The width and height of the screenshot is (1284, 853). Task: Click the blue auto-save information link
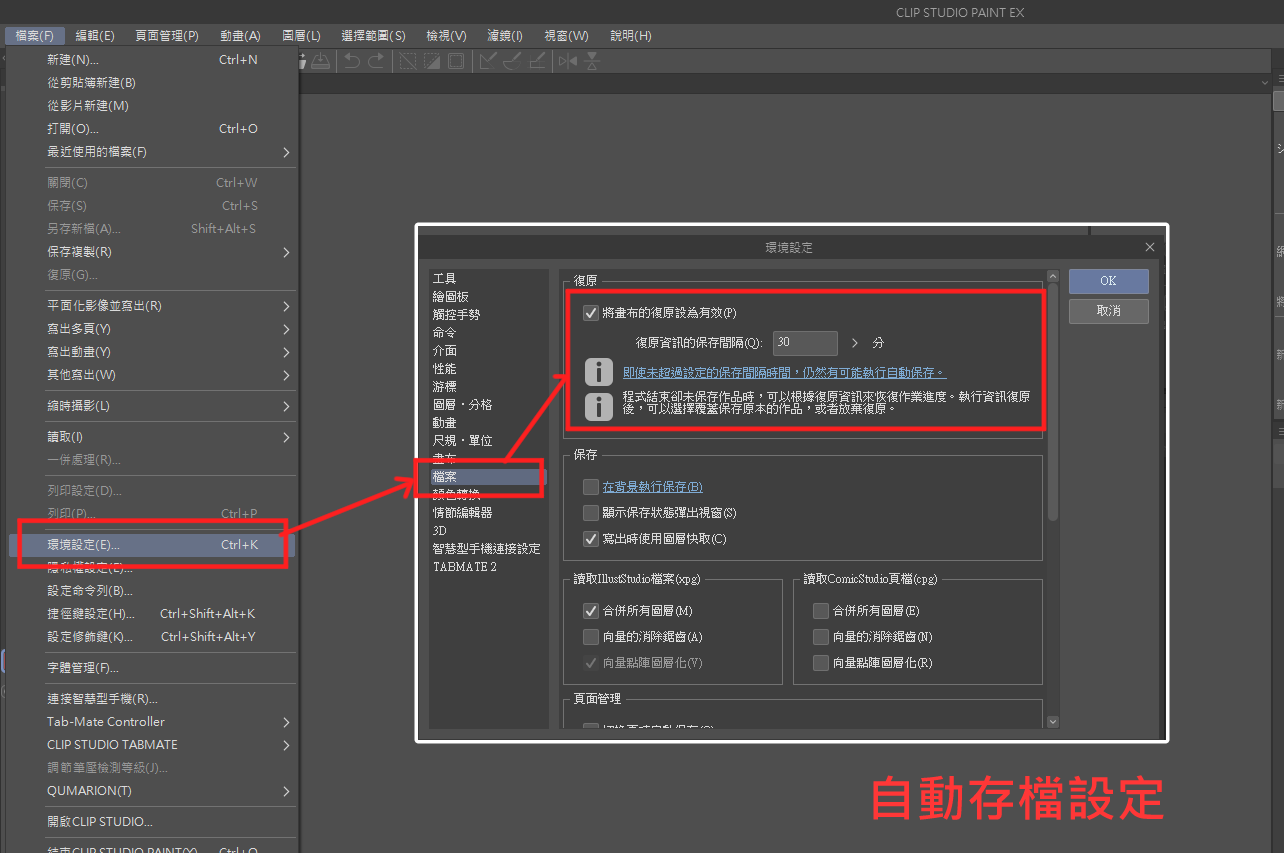tap(784, 372)
